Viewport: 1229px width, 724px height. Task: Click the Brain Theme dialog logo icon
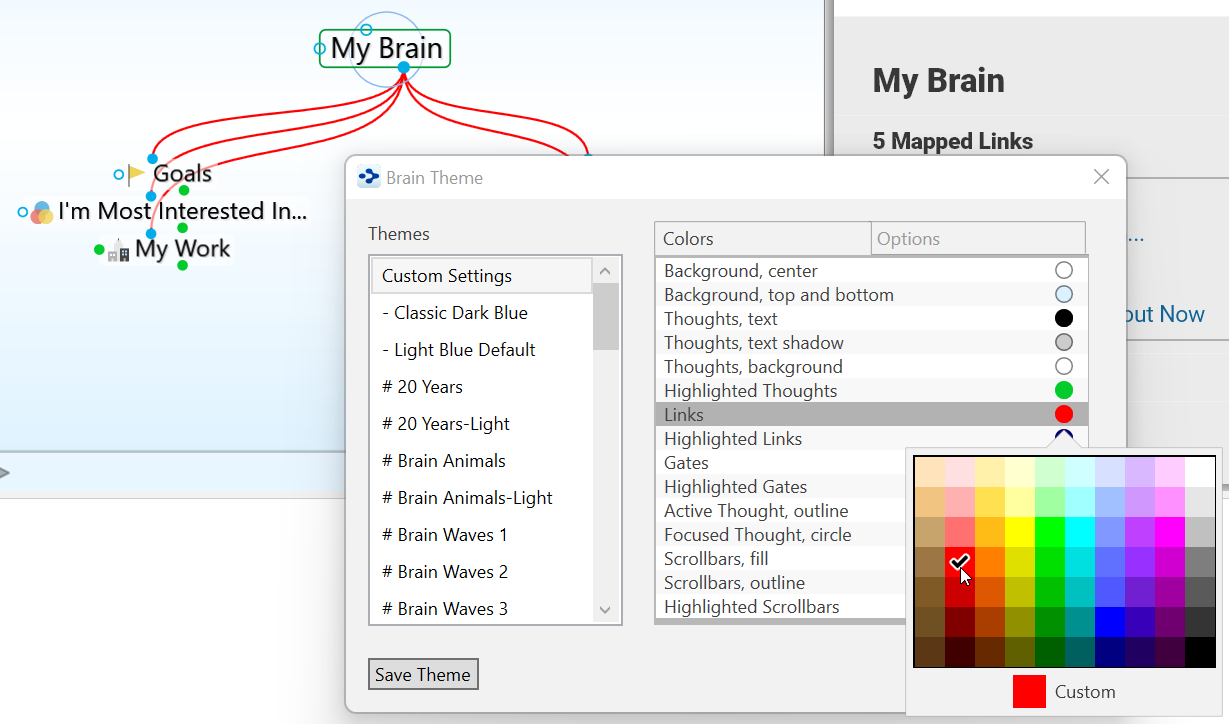click(369, 178)
